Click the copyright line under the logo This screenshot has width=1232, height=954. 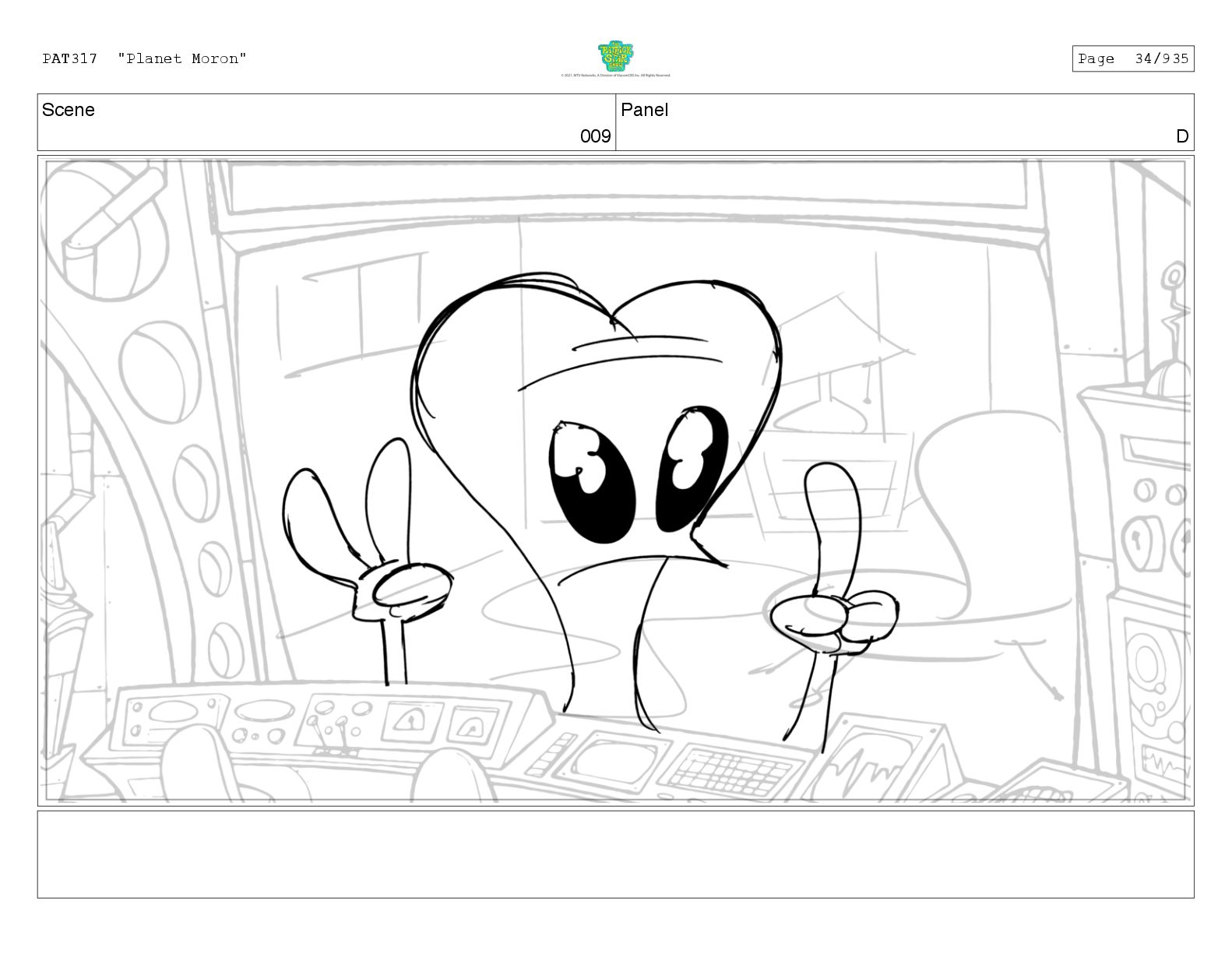pyautogui.click(x=615, y=76)
